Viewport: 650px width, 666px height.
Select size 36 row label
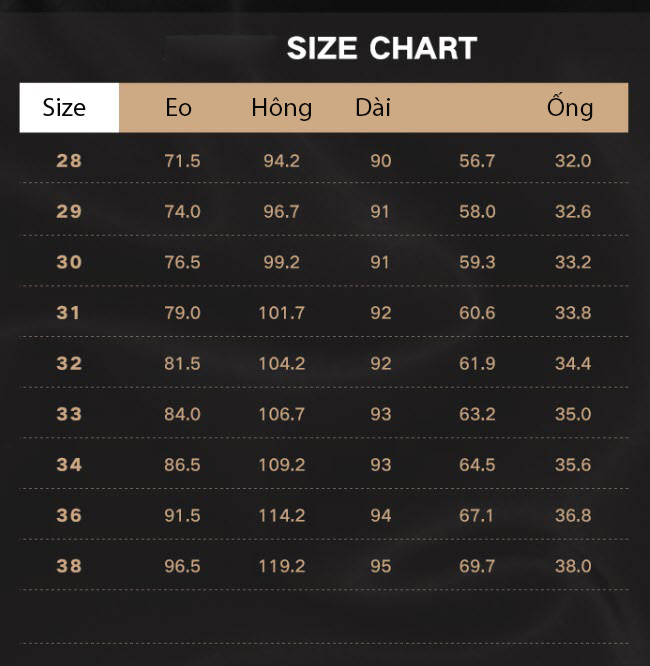pyautogui.click(x=69, y=516)
